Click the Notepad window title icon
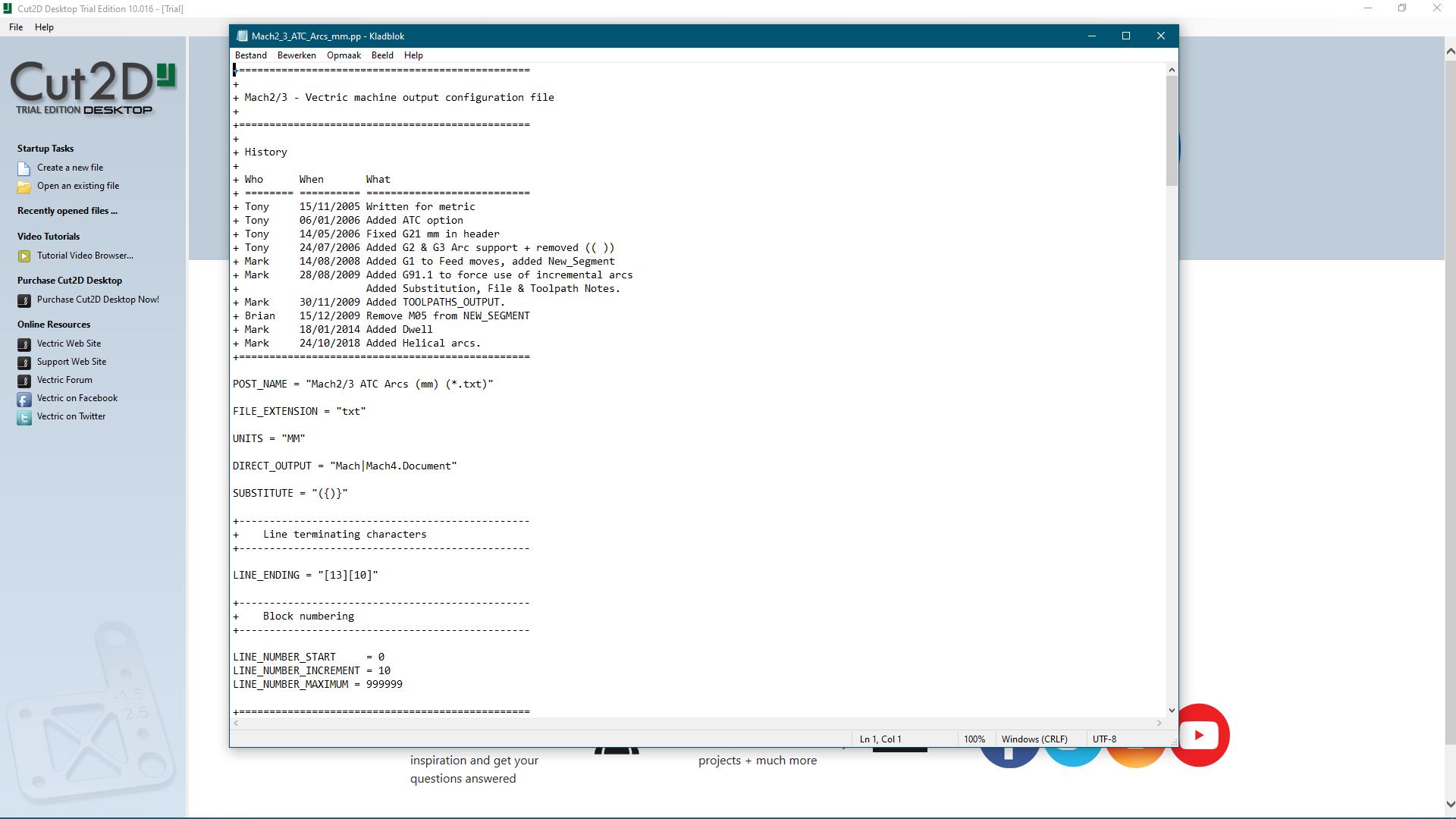Viewport: 1456px width, 819px height. [x=242, y=36]
